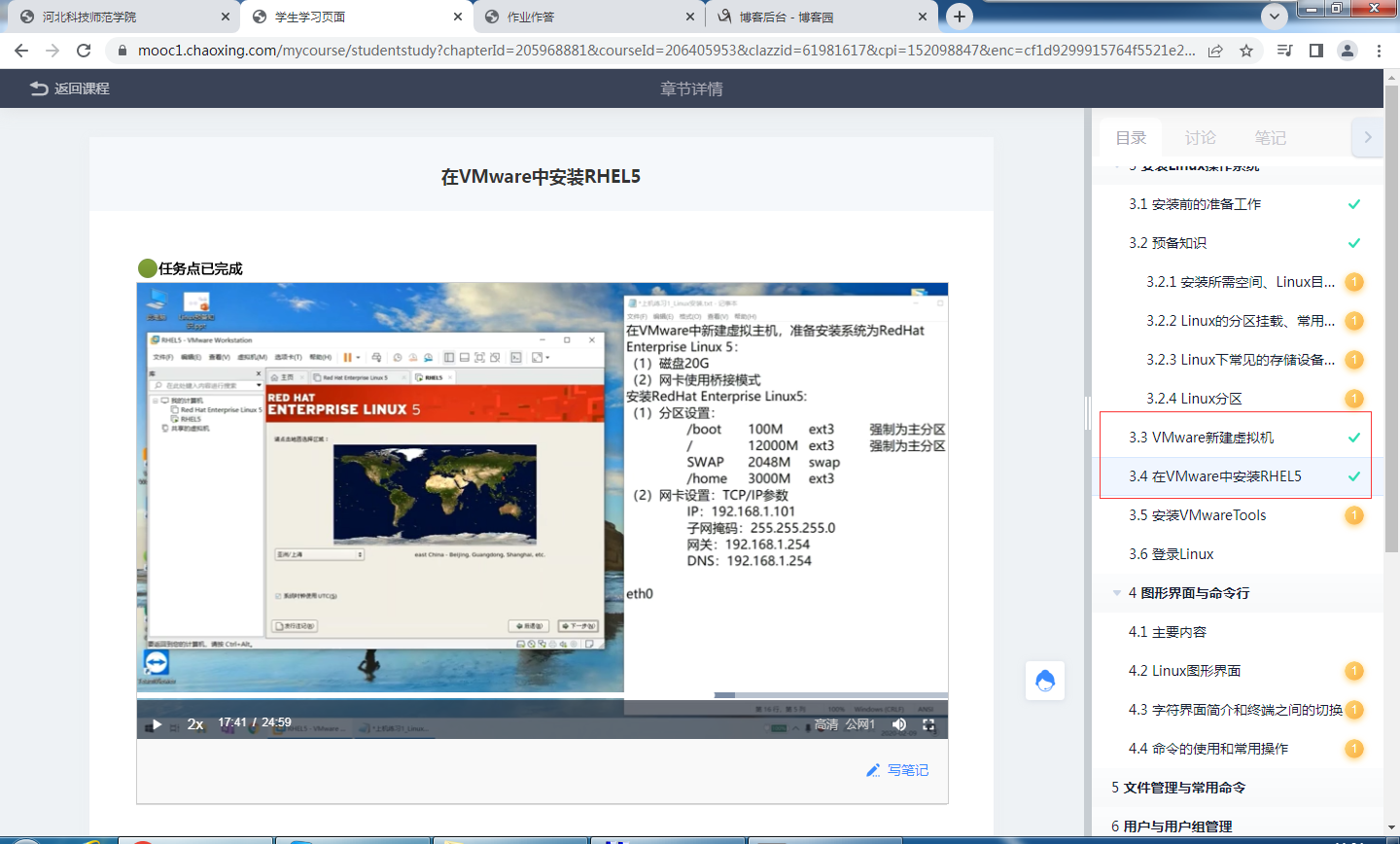Click orange task badge beside 4.4

(1354, 749)
